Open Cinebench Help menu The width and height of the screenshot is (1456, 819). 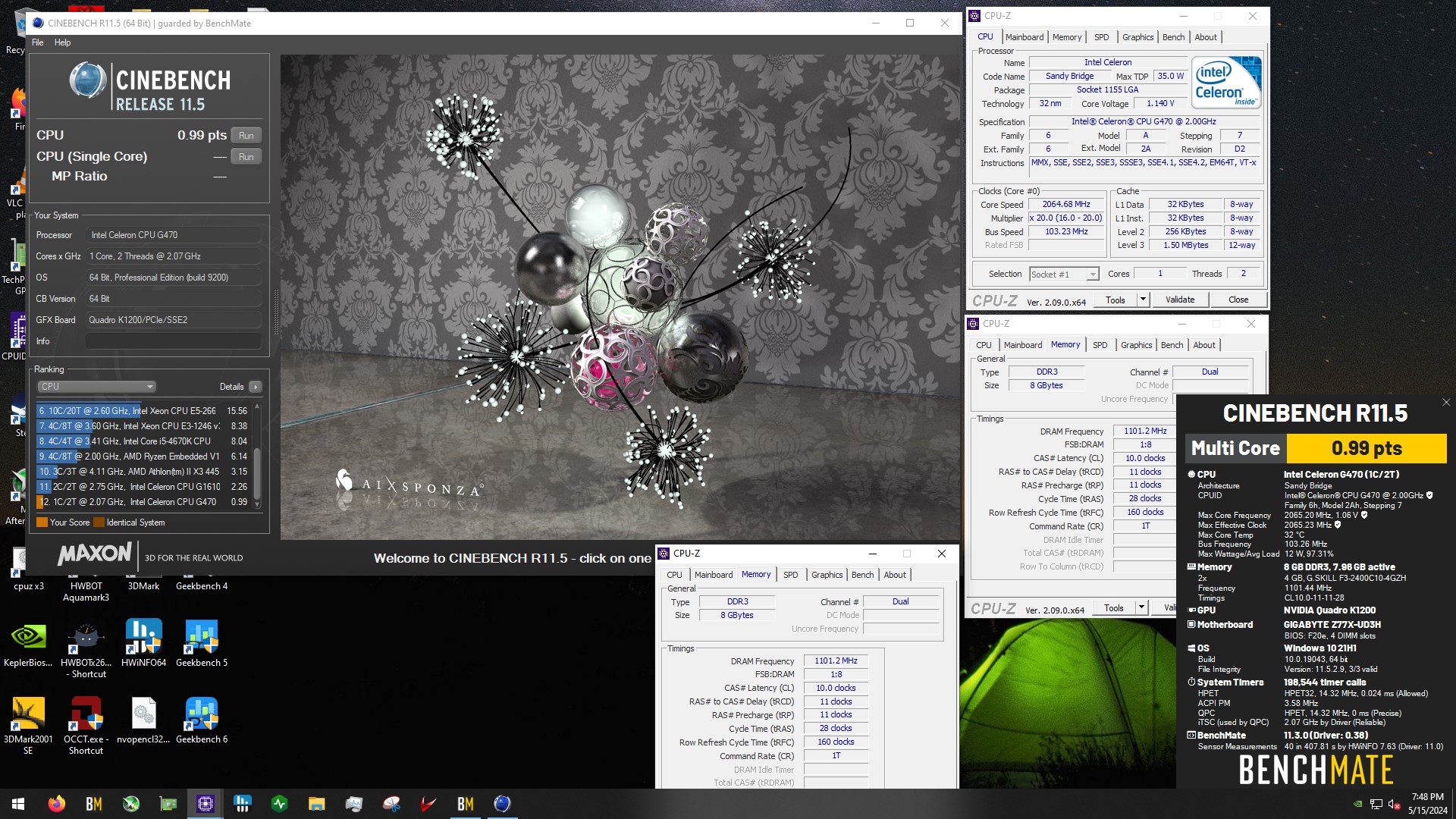click(x=62, y=42)
